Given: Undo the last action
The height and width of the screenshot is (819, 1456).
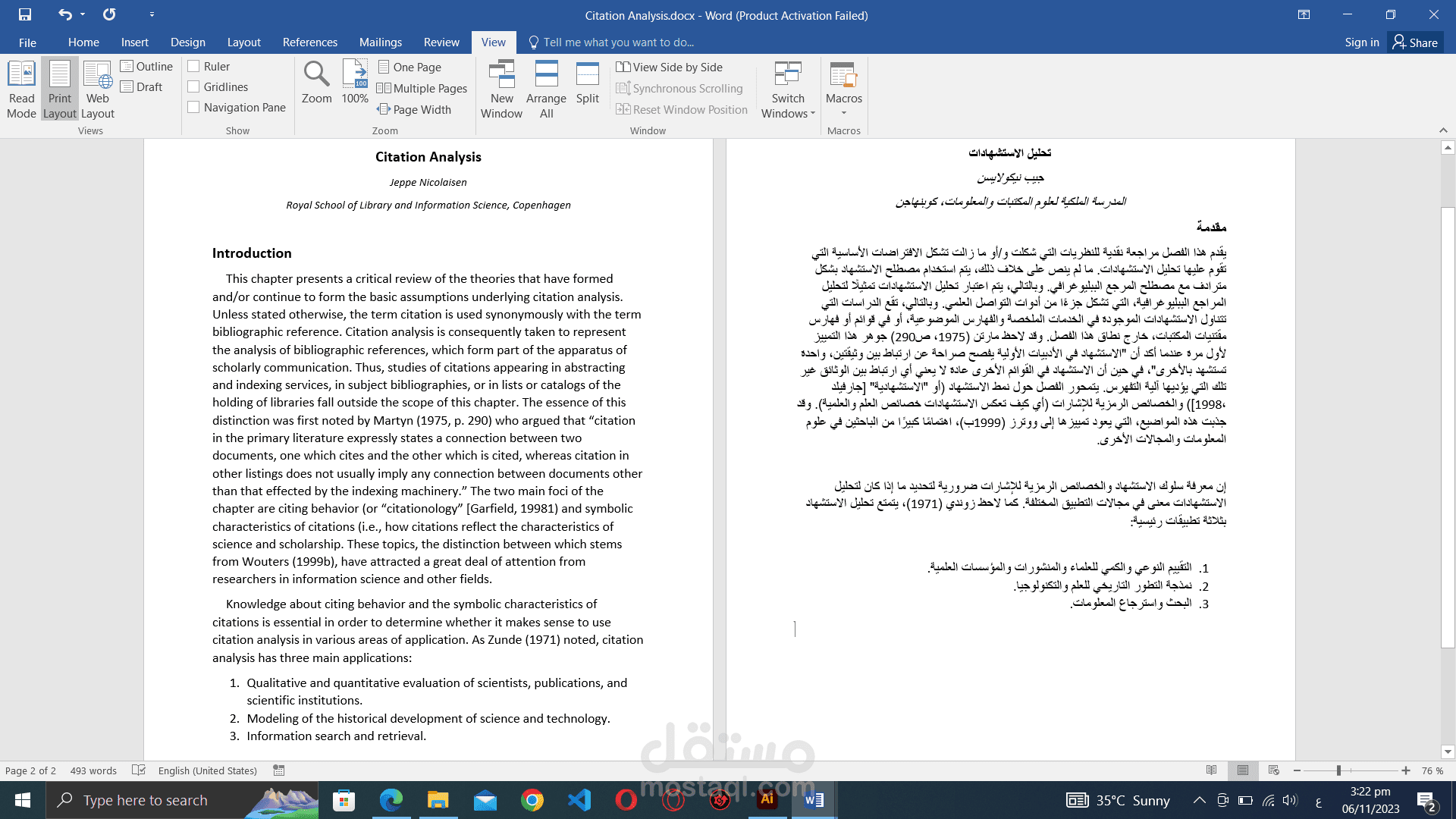Looking at the screenshot, I should [x=65, y=14].
